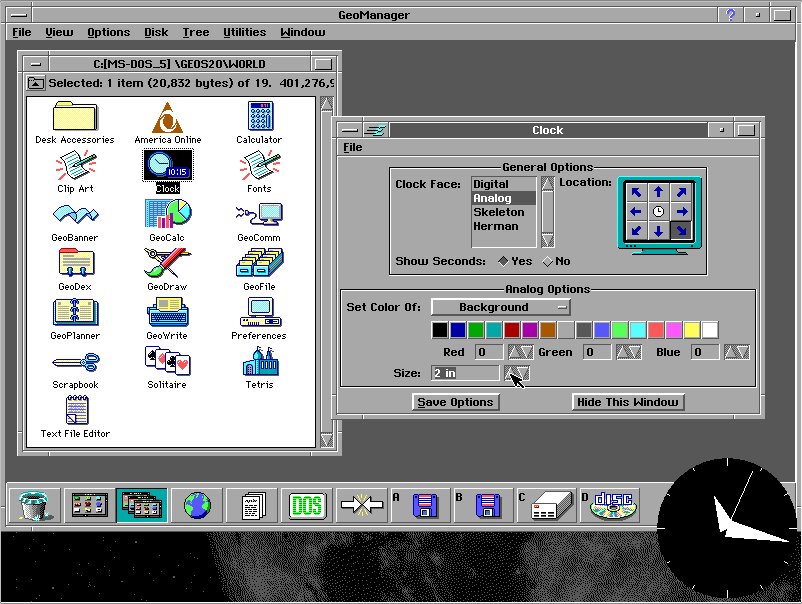The image size is (802, 604).
Task: Launch America Online
Action: [x=167, y=122]
